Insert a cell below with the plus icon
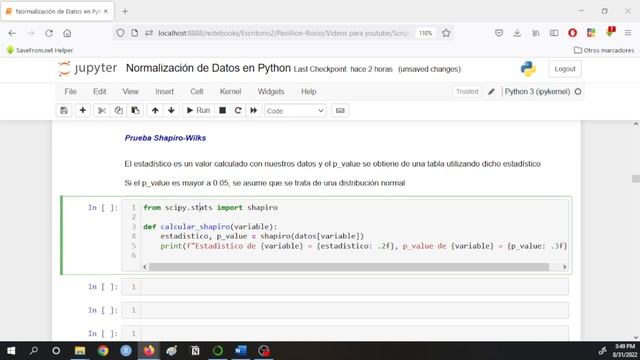This screenshot has height=360, width=640. pos(83,111)
